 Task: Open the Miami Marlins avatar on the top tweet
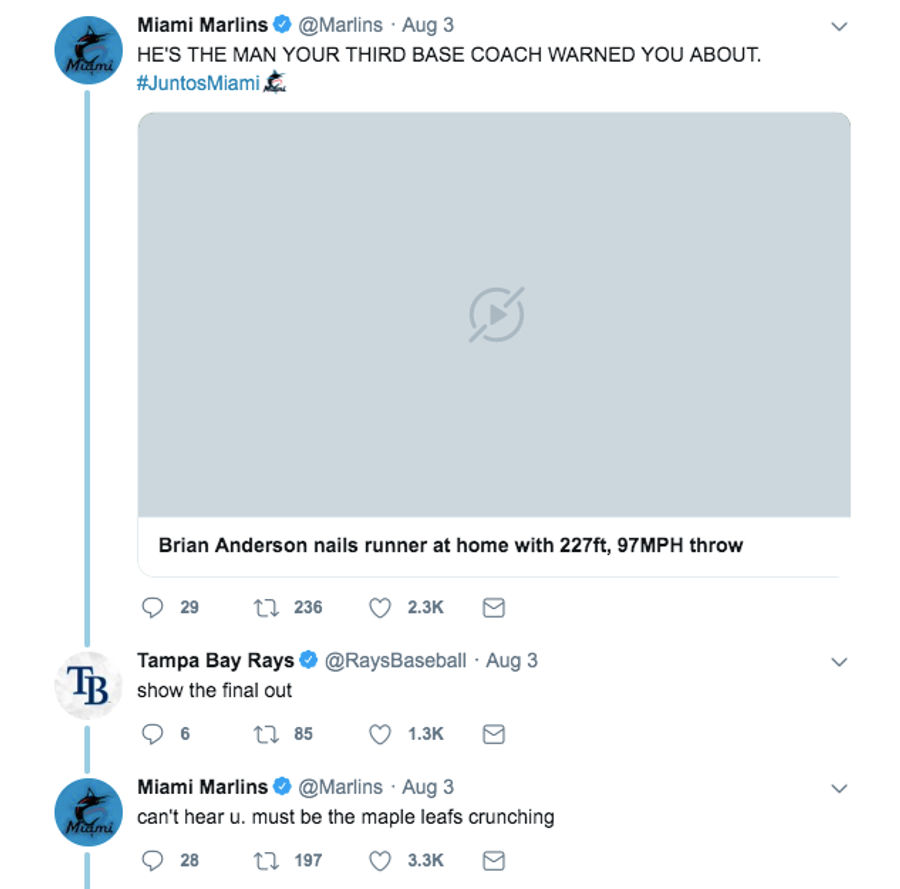pos(88,50)
